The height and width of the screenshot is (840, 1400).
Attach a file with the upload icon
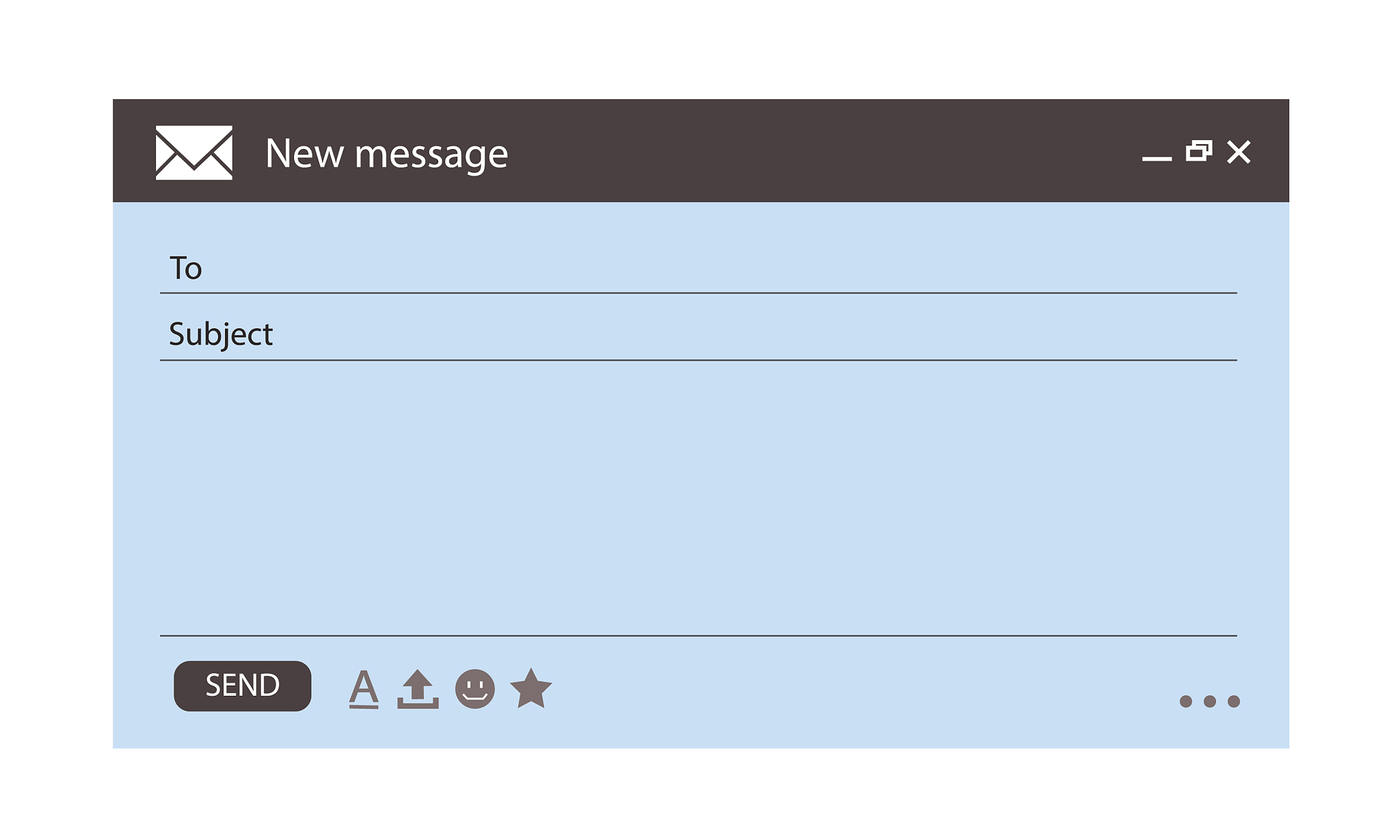[418, 689]
